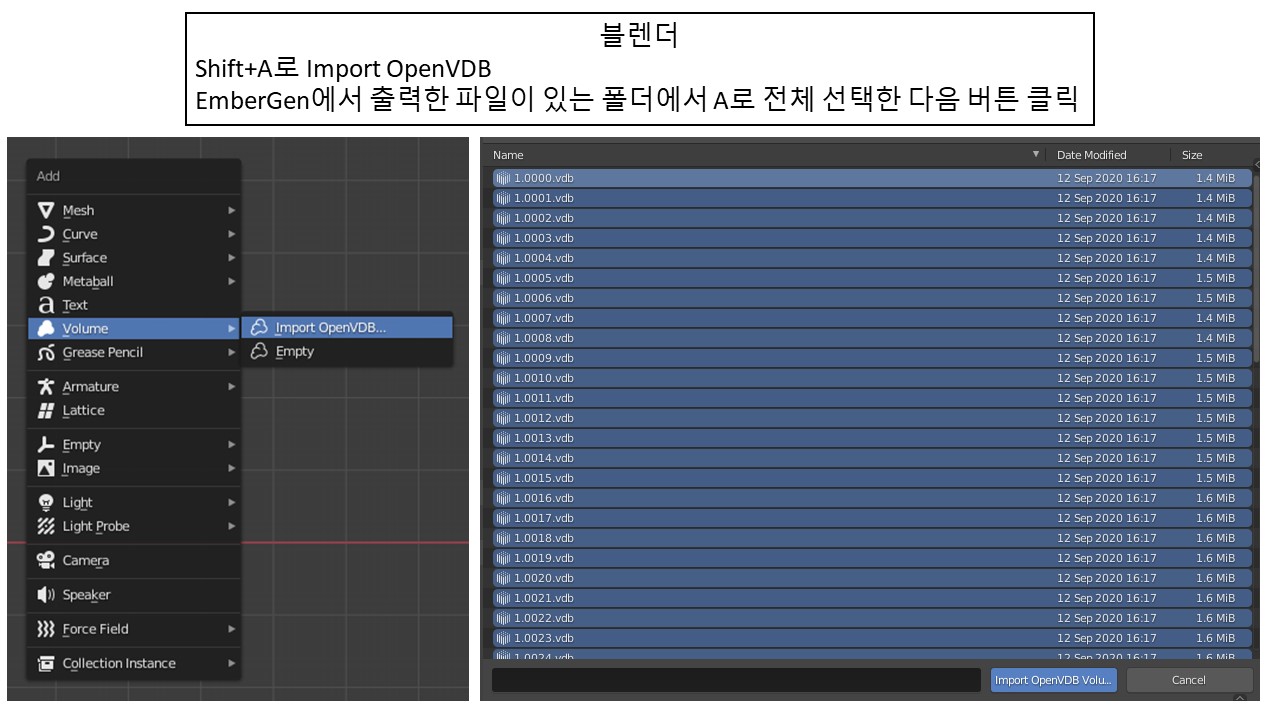Click the file icon of 1.0000.vdb

pos(503,178)
